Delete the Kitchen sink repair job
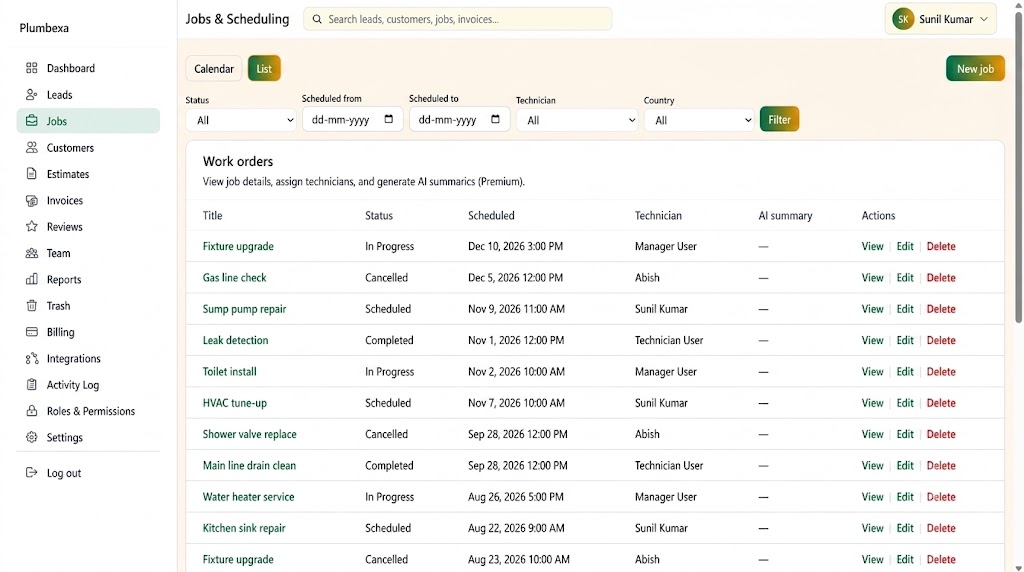 941,528
